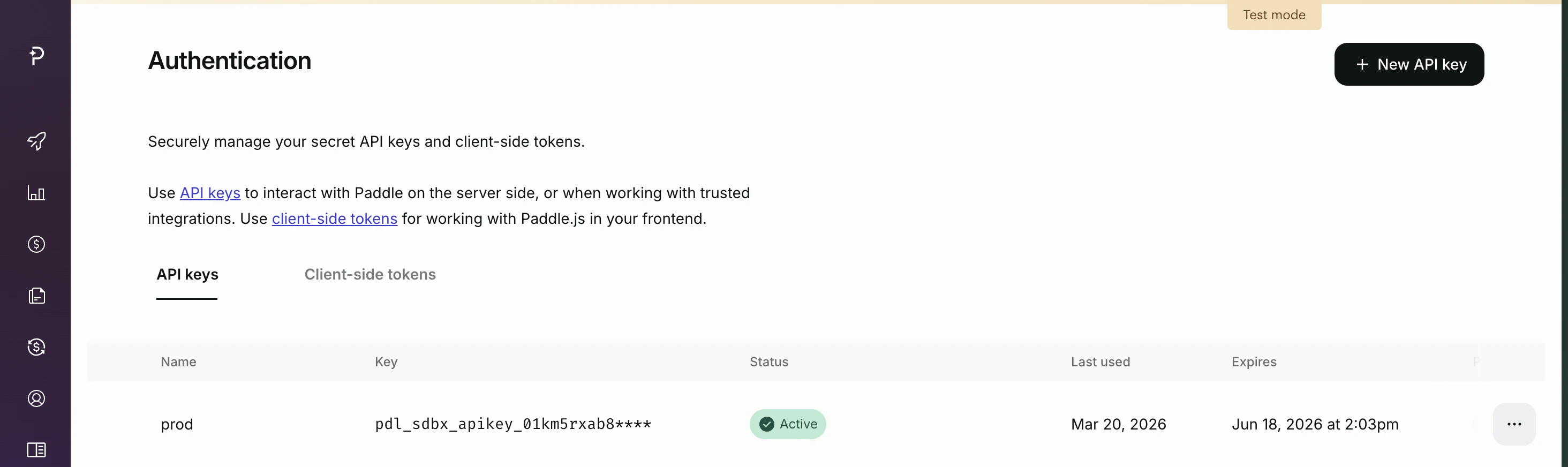Open the actions menu for the prod key
Screen dimensions: 1568x467
click(1514, 424)
